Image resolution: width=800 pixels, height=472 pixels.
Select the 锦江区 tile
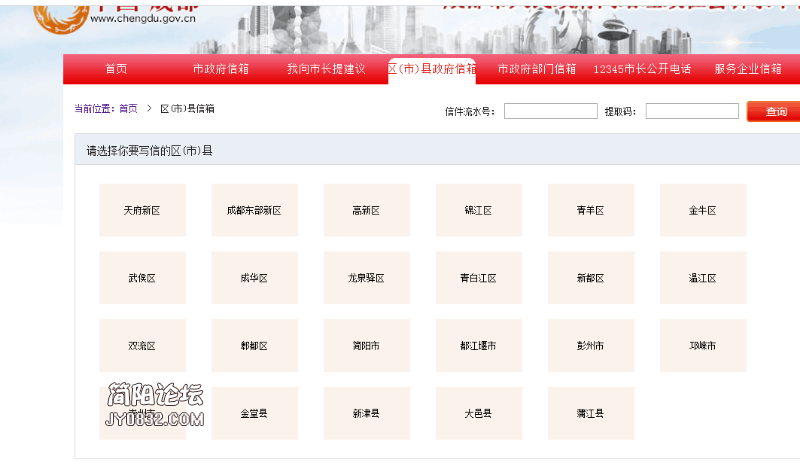pyautogui.click(x=479, y=210)
